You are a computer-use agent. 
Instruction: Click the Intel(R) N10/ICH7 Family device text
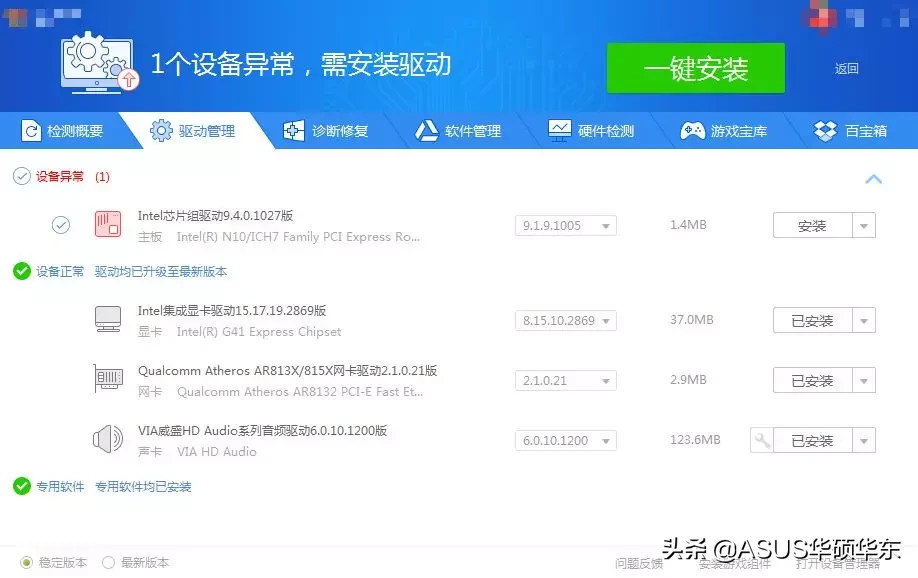coord(298,237)
